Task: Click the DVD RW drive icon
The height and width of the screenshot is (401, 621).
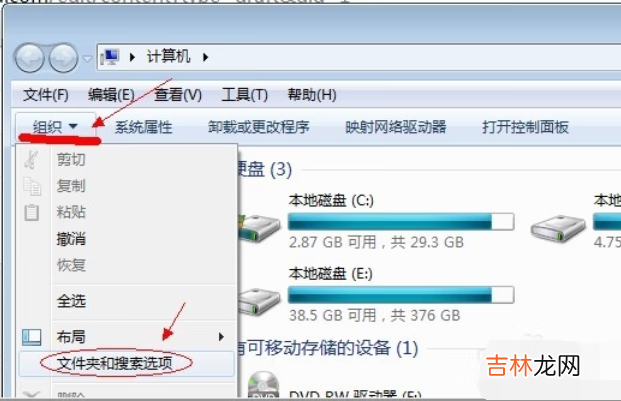Action: click(x=263, y=385)
